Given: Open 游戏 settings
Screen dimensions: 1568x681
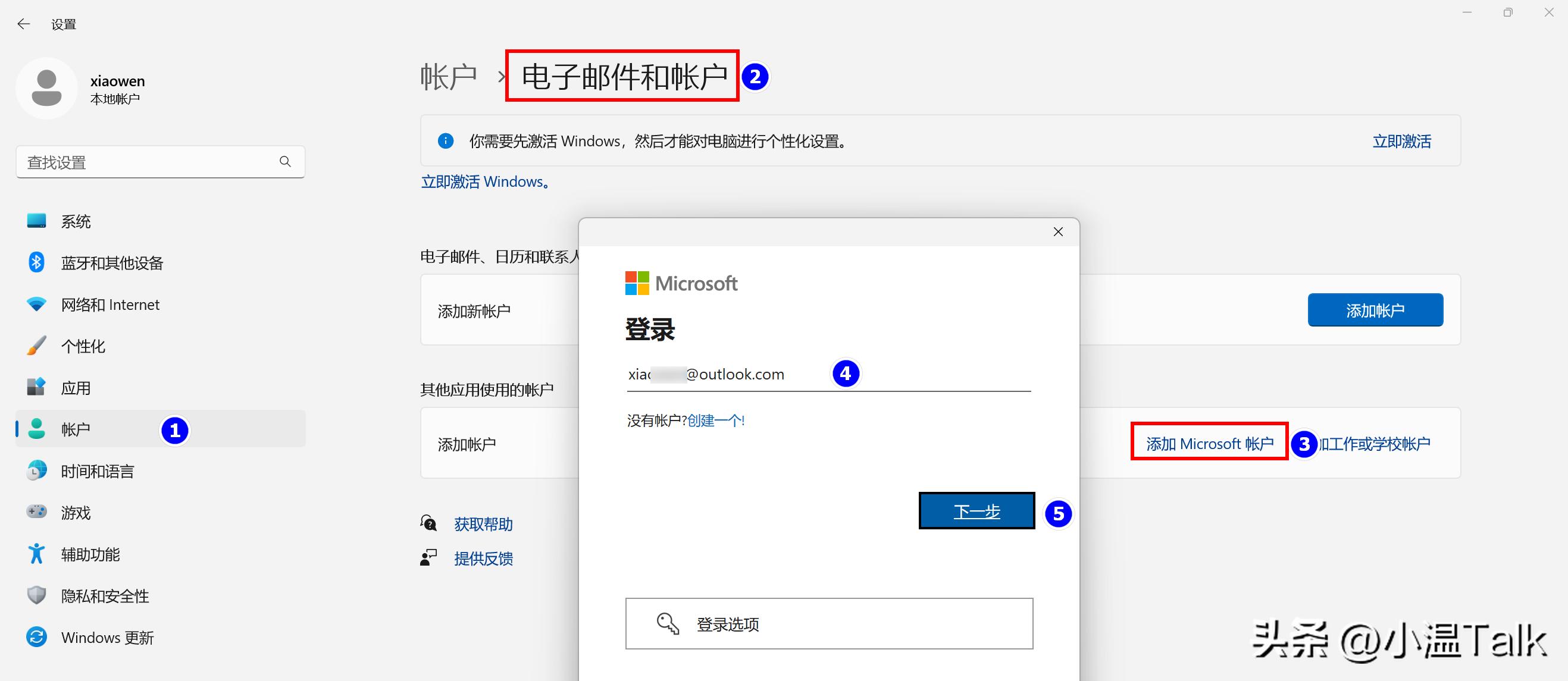Looking at the screenshot, I should point(161,512).
